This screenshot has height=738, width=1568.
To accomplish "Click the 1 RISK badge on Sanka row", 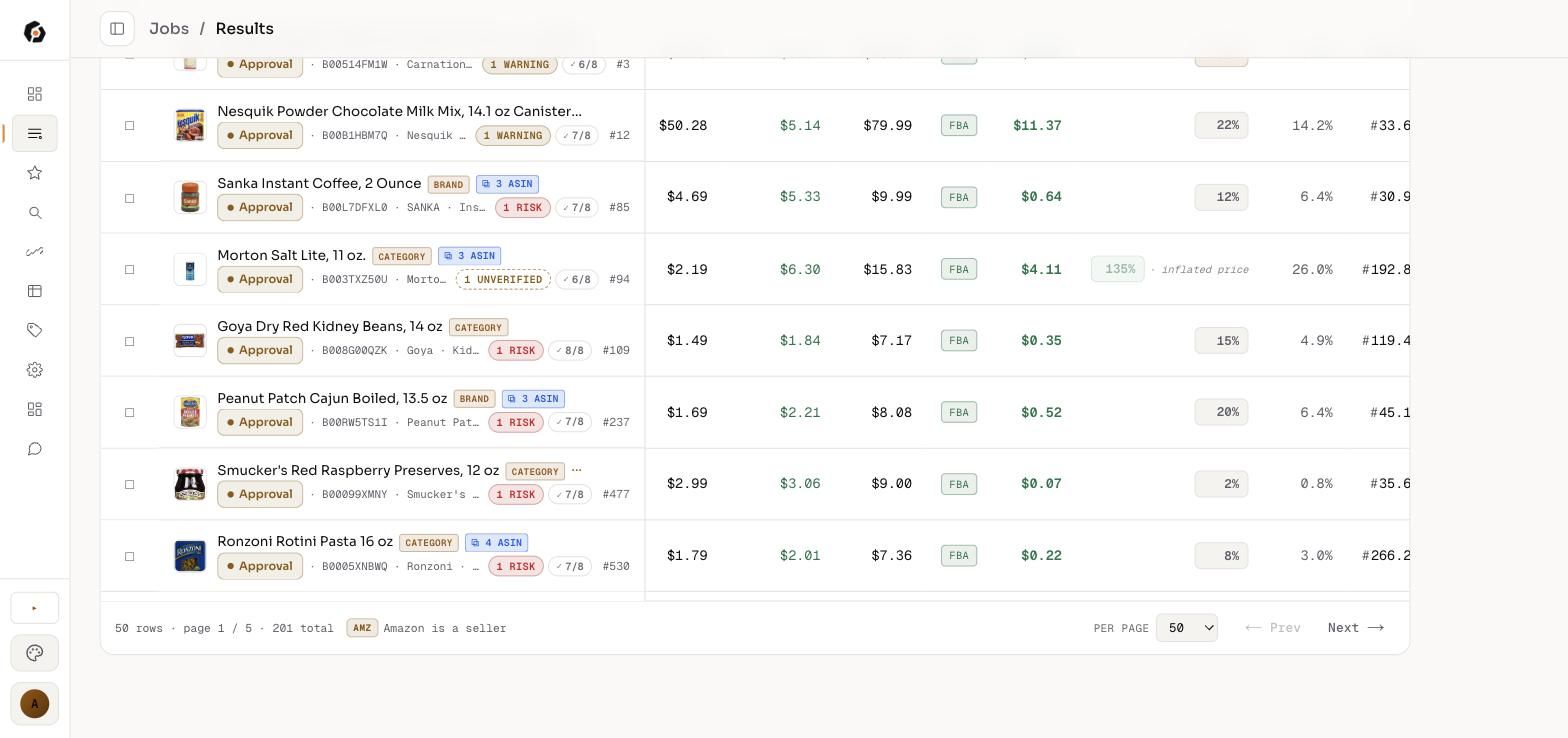I will (522, 208).
